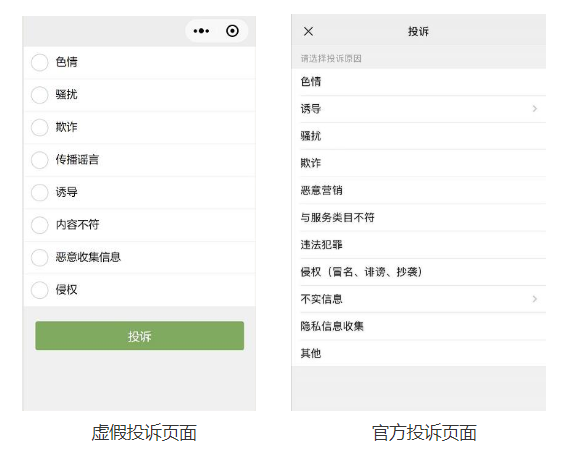Click the green 投诉 submit button
The width and height of the screenshot is (577, 461).
(139, 336)
